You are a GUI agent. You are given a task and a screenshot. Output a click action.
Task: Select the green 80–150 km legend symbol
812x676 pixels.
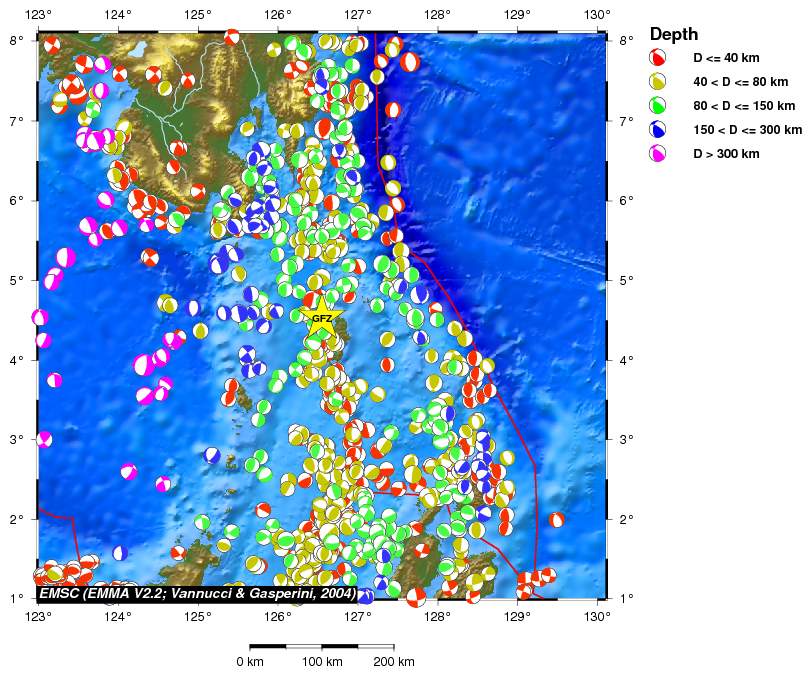coord(658,105)
